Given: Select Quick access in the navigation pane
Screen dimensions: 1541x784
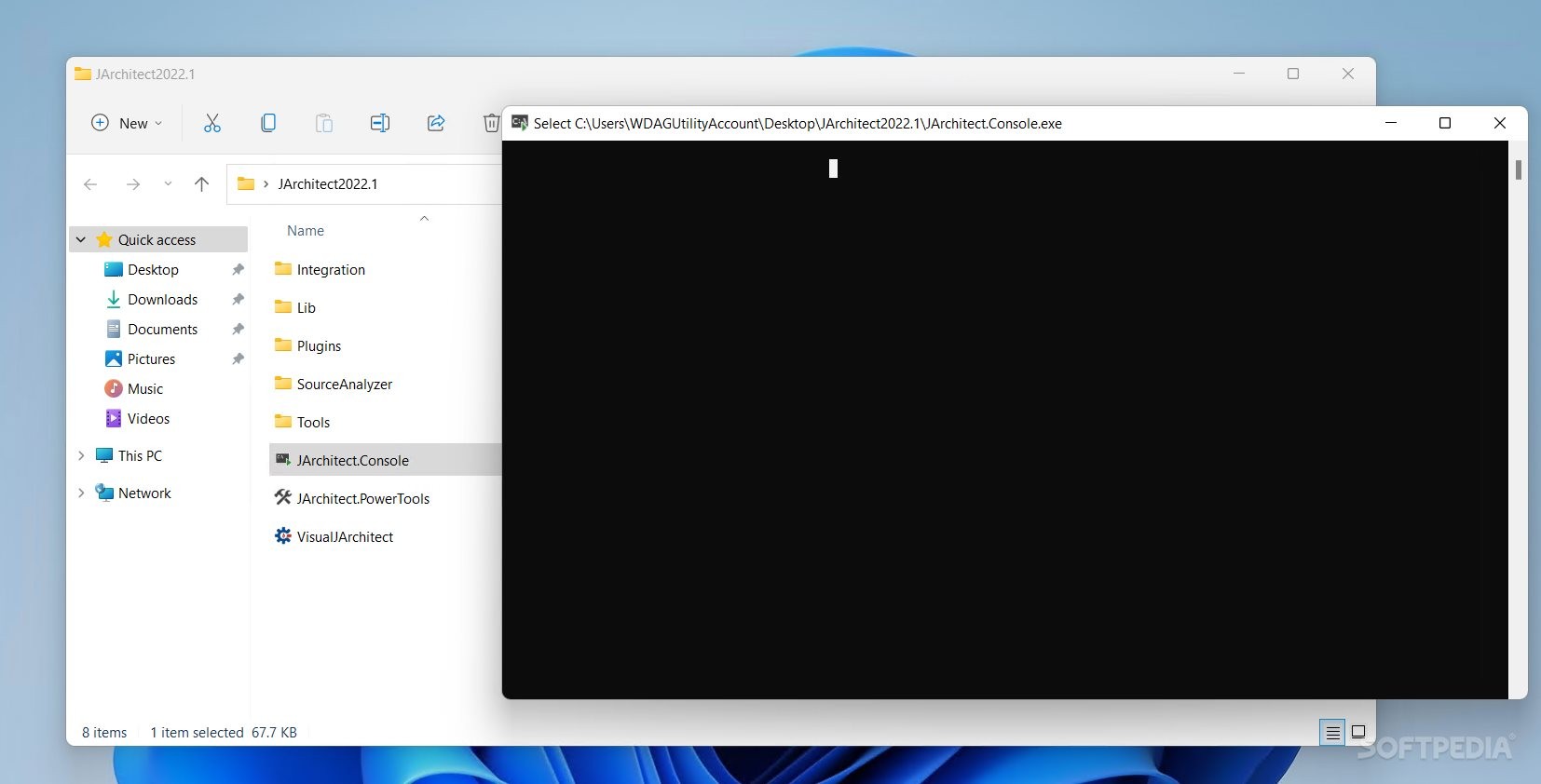Looking at the screenshot, I should [157, 239].
